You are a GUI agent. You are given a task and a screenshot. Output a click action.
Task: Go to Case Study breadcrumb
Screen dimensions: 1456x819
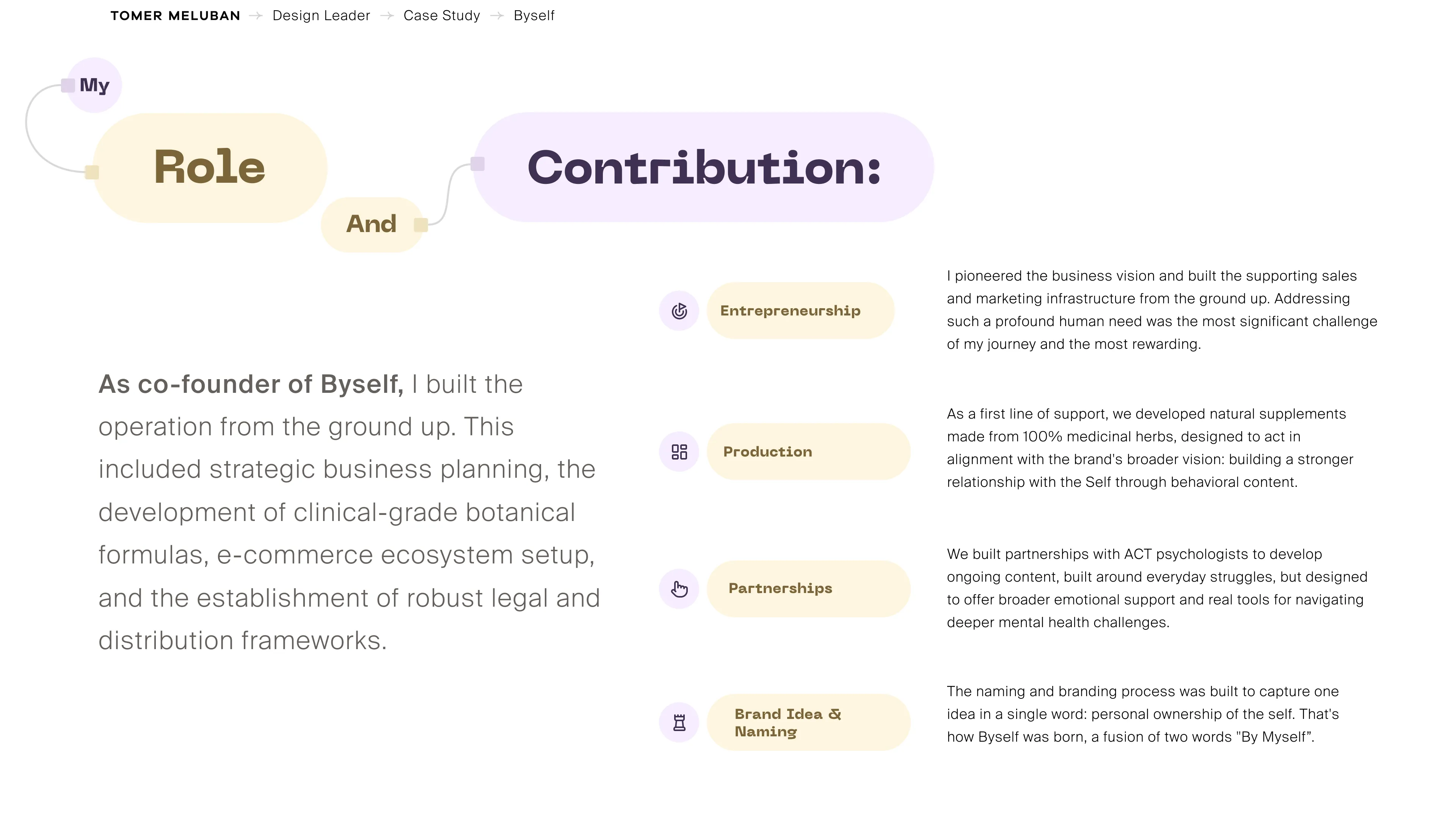[441, 16]
